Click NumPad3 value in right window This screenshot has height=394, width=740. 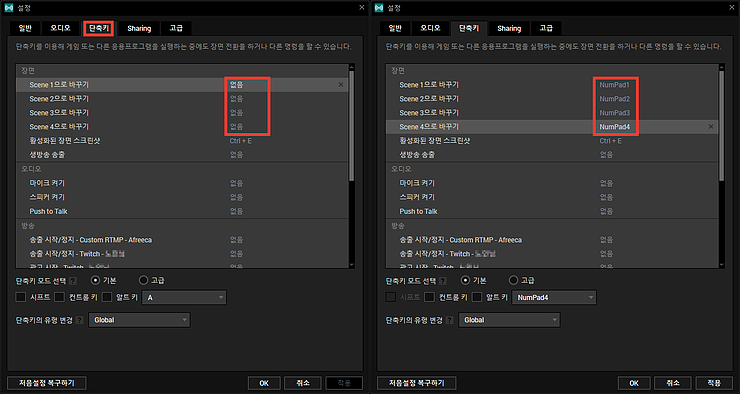[x=614, y=113]
